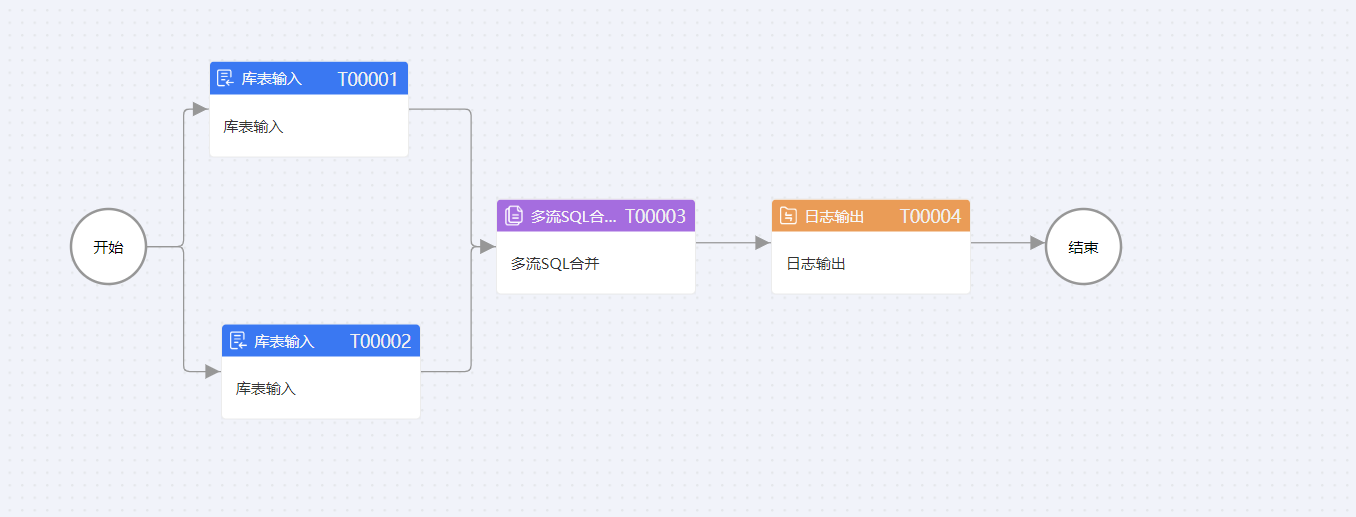Select the arrow from 日志输出 to 结束

(1007, 243)
